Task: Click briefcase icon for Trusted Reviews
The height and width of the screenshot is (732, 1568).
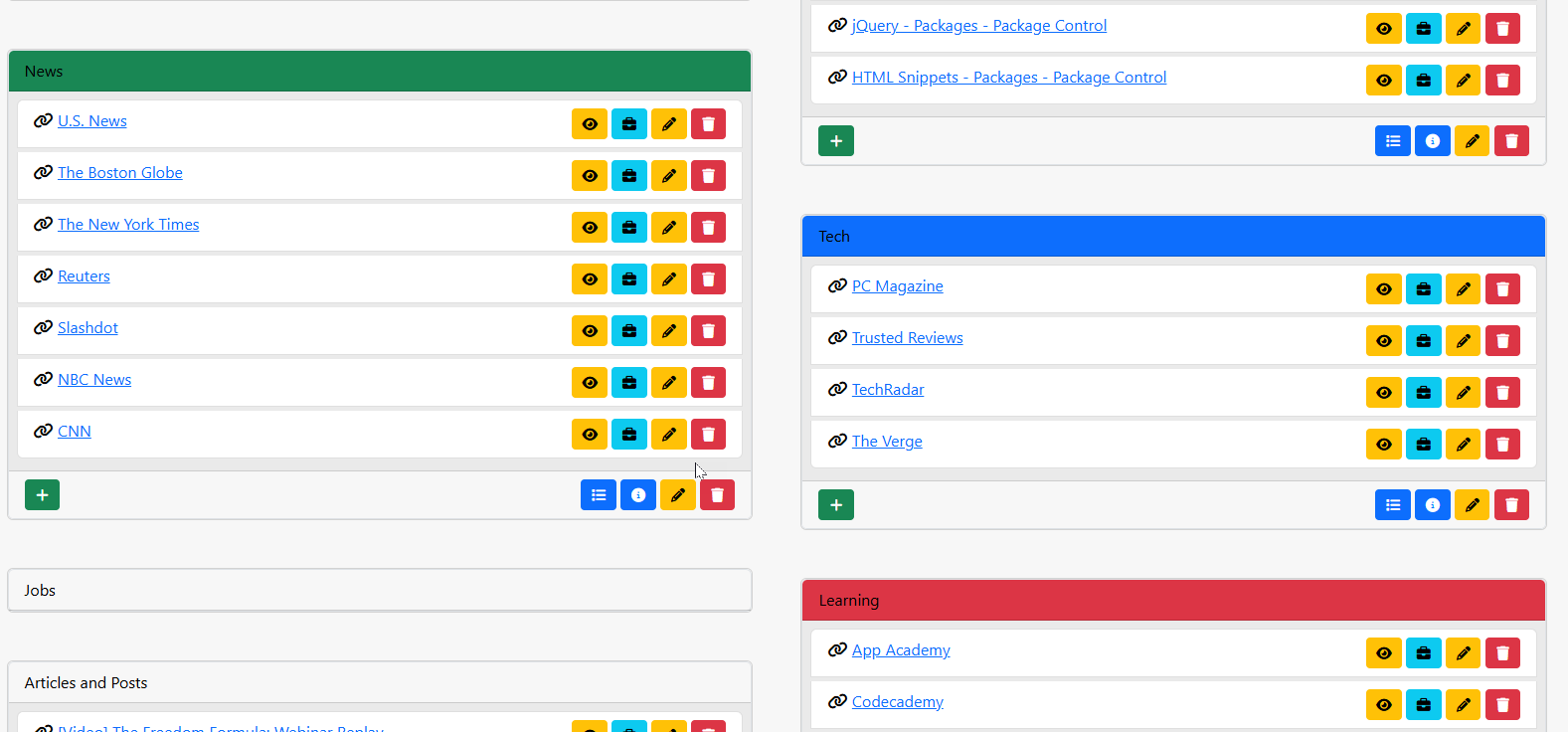Action: point(1424,341)
